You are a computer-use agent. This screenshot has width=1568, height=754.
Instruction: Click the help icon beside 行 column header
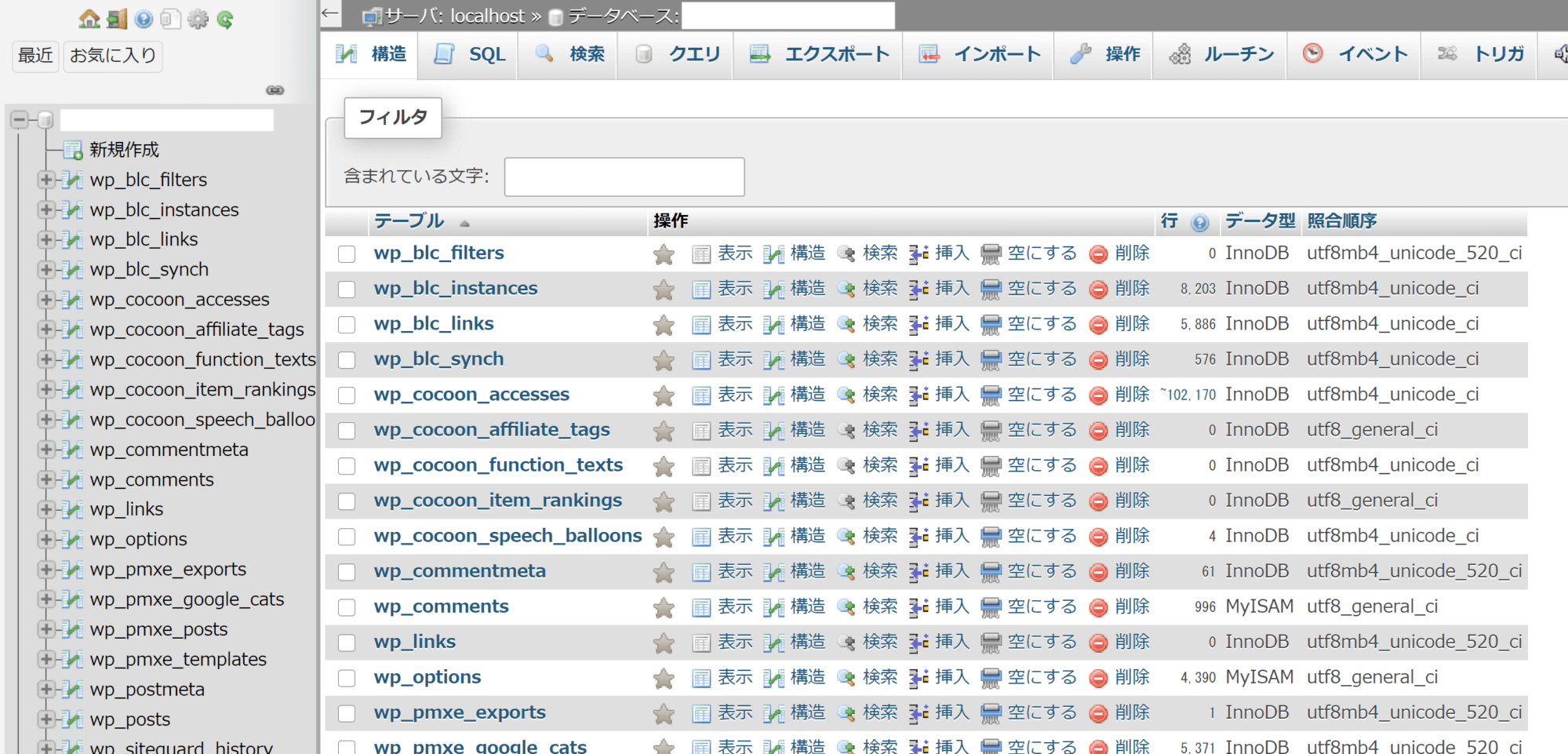point(1199,223)
